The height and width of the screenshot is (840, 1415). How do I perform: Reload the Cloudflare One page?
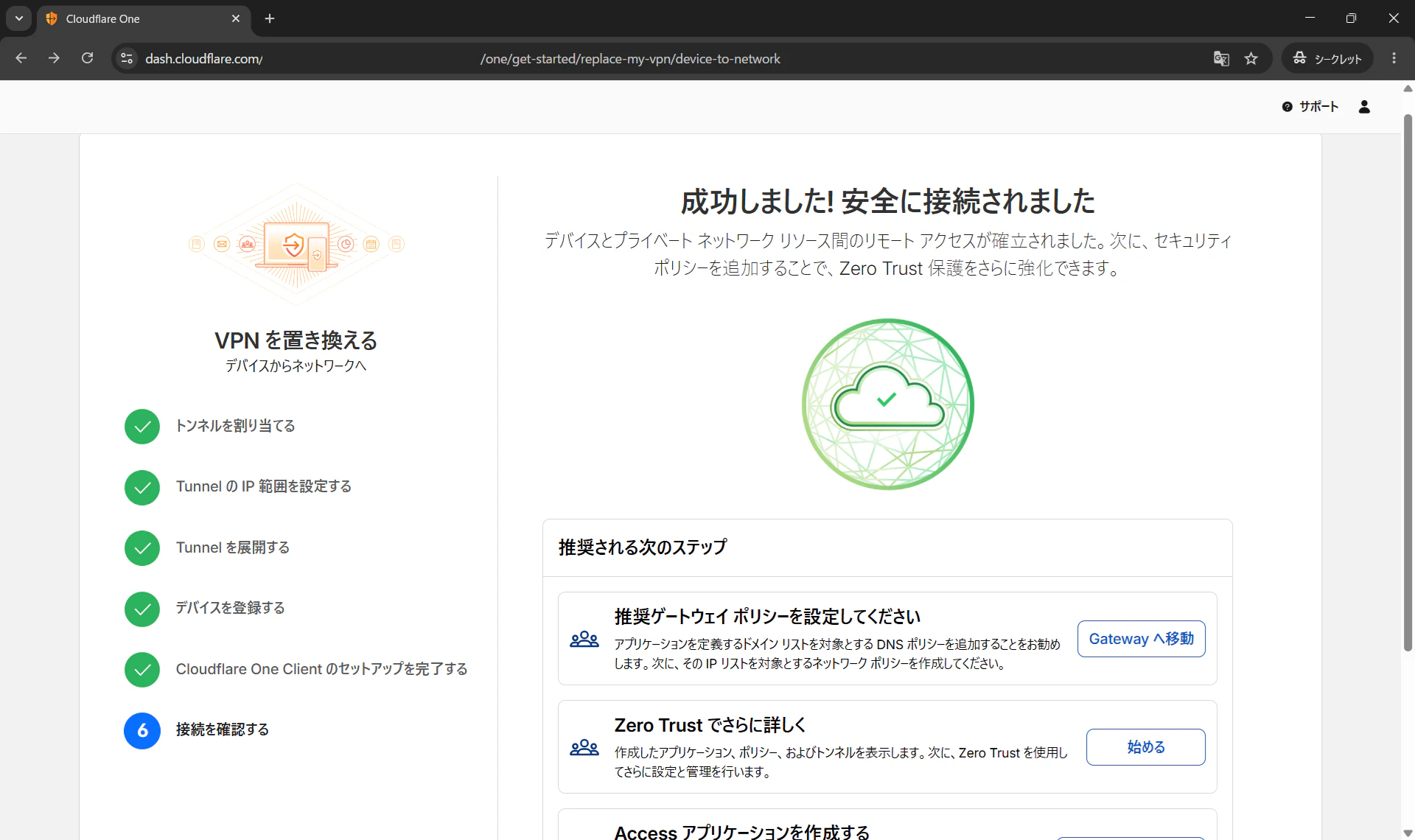coord(87,58)
